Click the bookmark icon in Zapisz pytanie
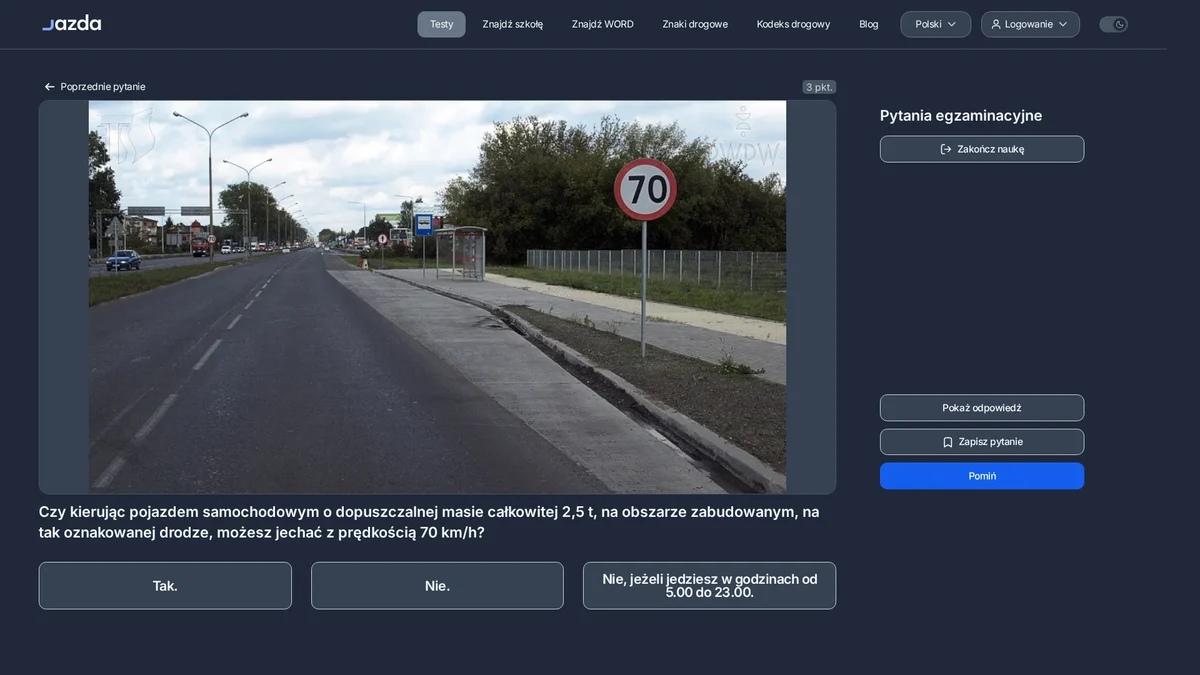Screen dimensions: 1200x675 tap(947, 442)
